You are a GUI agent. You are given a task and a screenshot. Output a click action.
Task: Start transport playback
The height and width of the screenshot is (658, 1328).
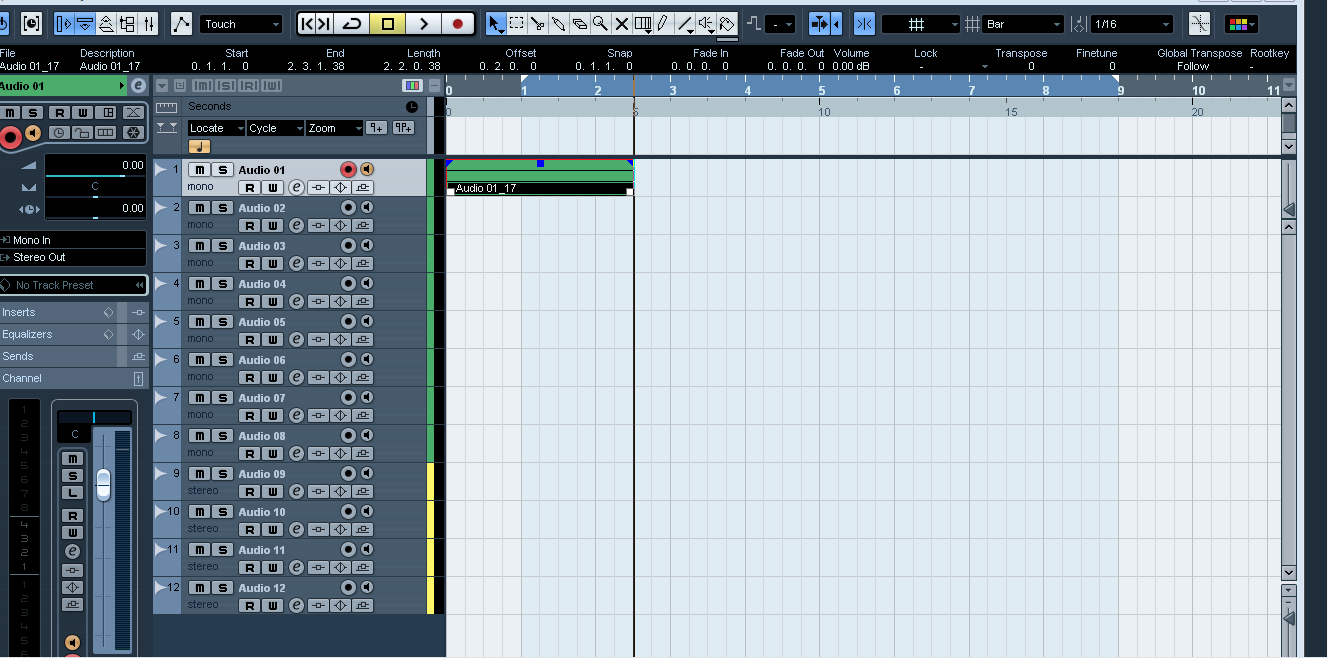pyautogui.click(x=423, y=24)
